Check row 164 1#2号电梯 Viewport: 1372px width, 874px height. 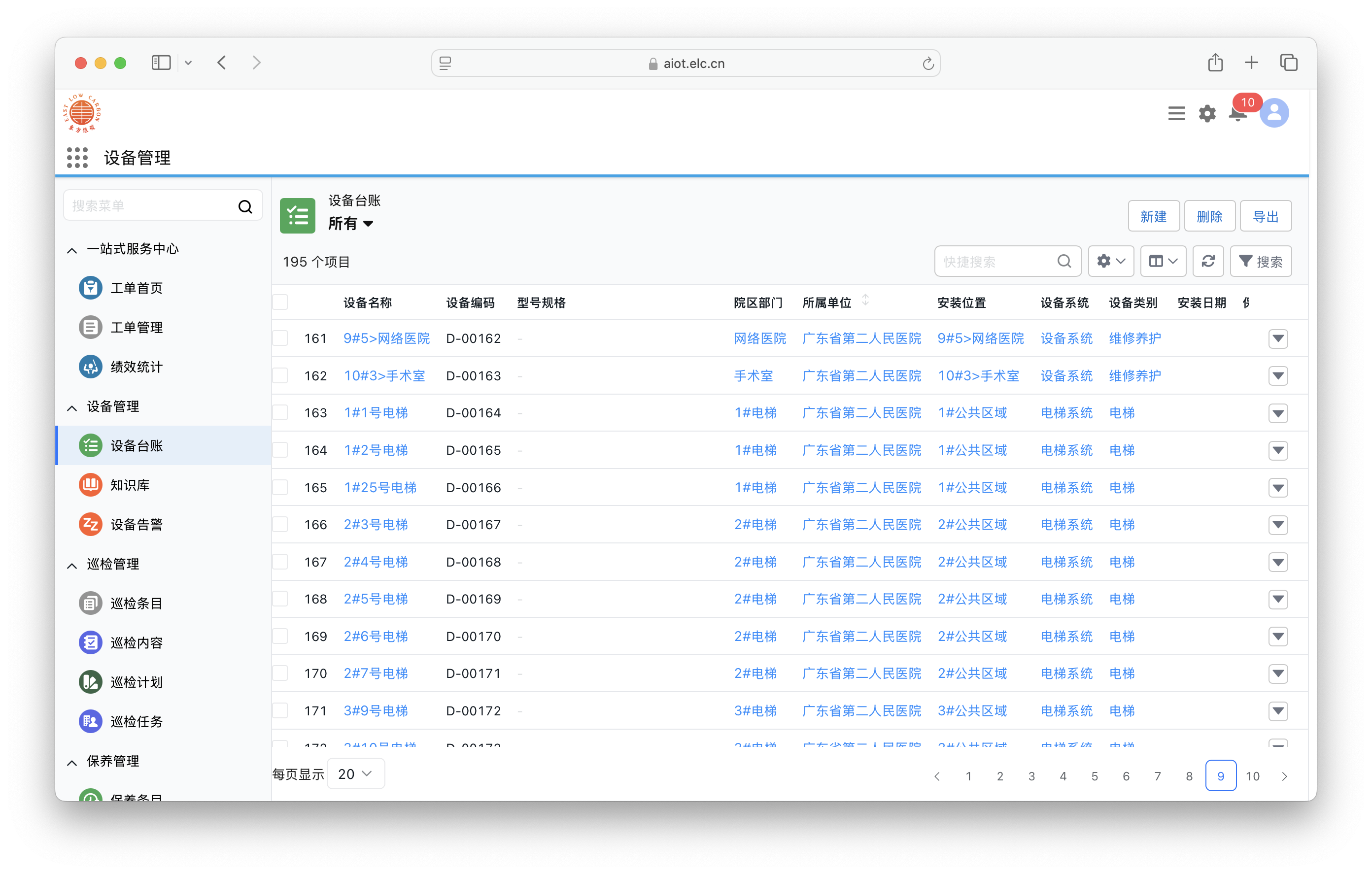[x=280, y=450]
